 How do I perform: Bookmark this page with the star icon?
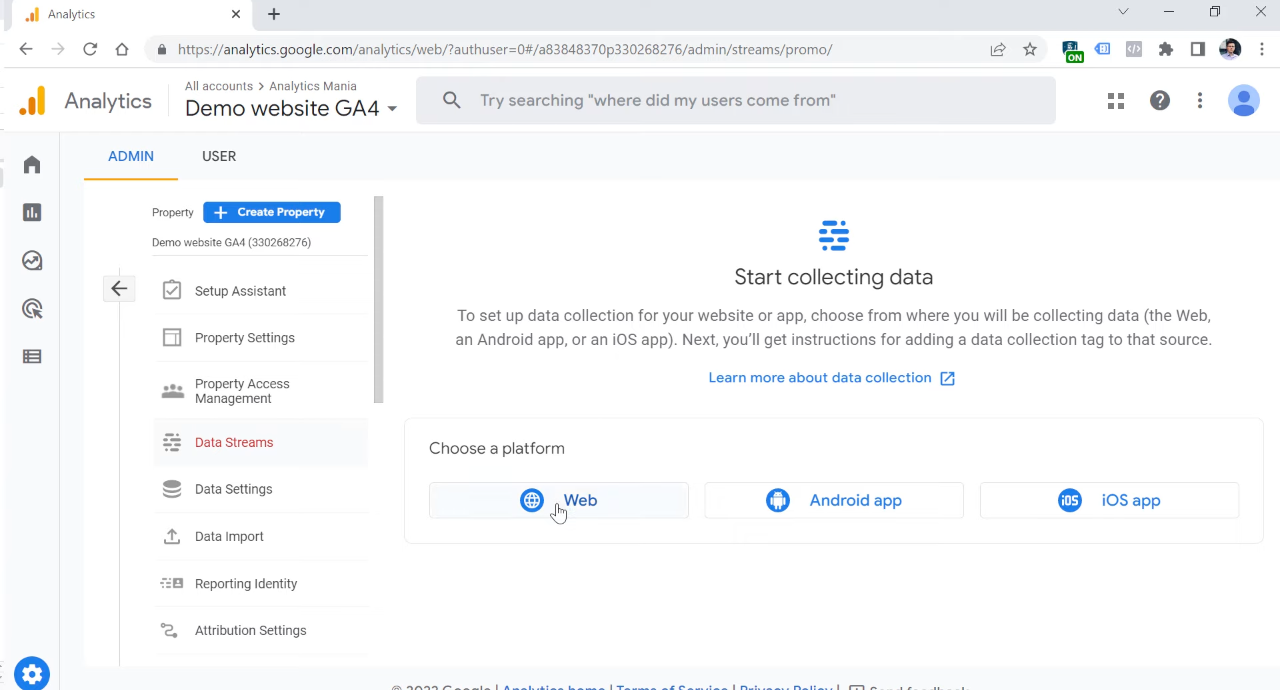coord(1030,49)
